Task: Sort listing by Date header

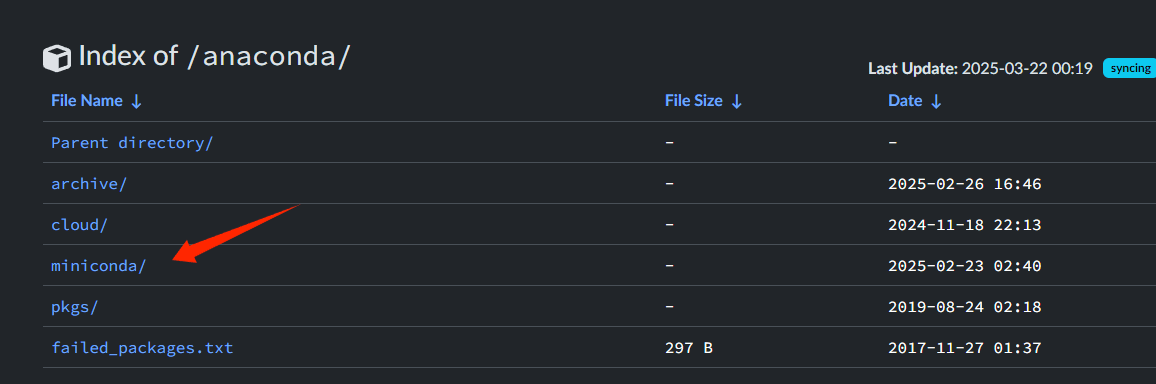Action: pos(905,101)
